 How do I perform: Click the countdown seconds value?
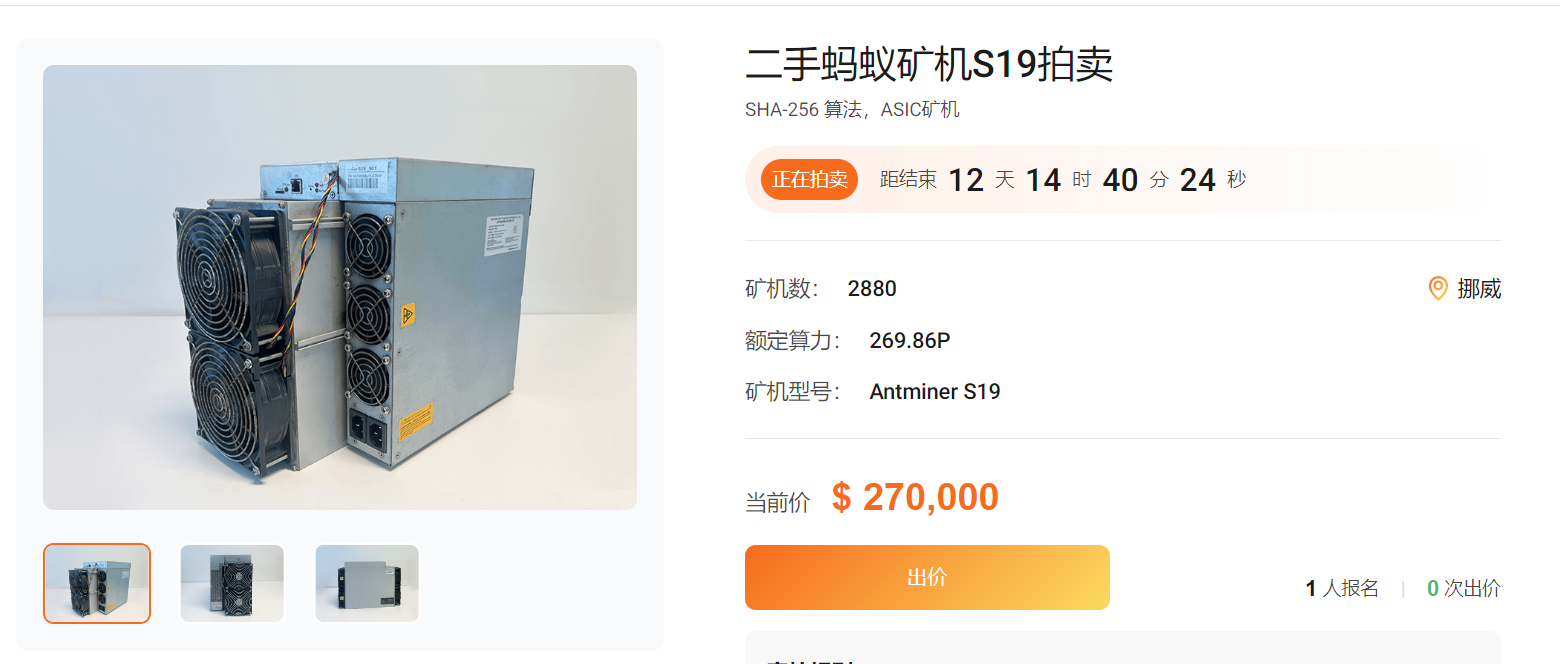tap(1198, 180)
